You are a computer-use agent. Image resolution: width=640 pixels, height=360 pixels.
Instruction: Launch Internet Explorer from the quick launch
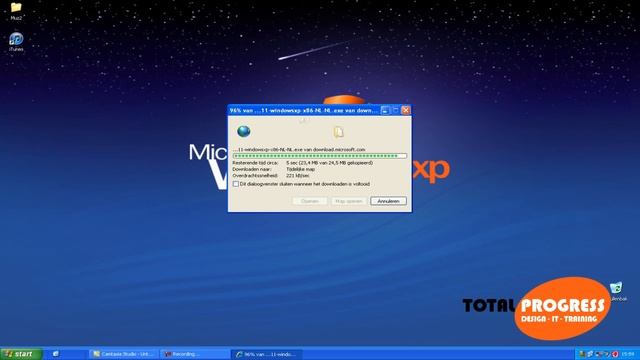56,354
